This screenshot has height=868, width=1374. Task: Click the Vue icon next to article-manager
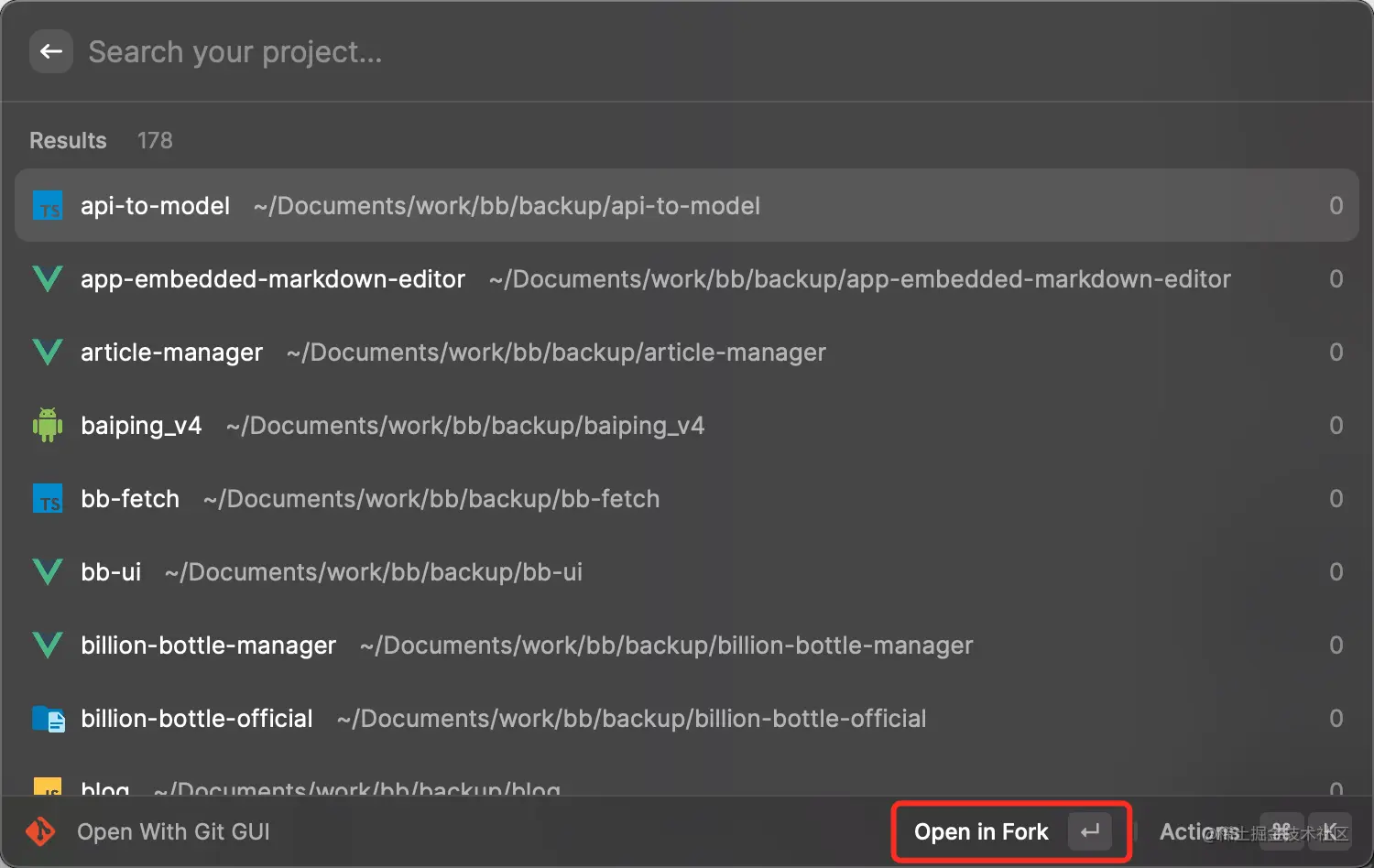pos(48,353)
